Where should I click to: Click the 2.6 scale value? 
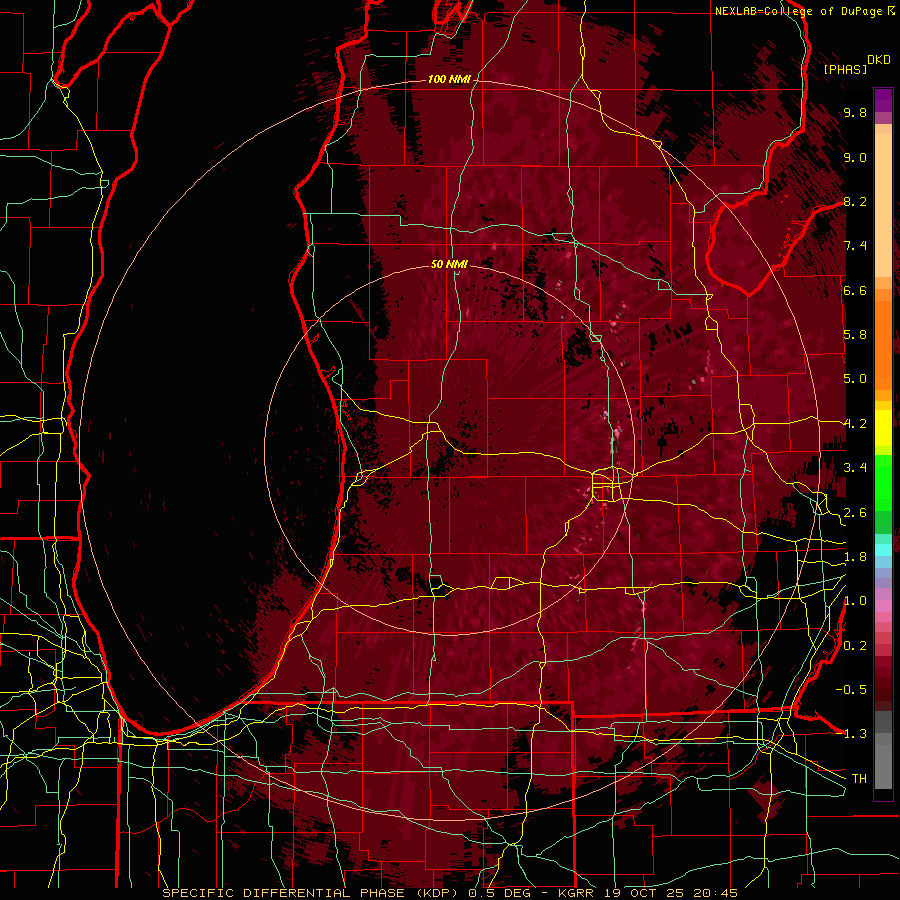pyautogui.click(x=855, y=513)
